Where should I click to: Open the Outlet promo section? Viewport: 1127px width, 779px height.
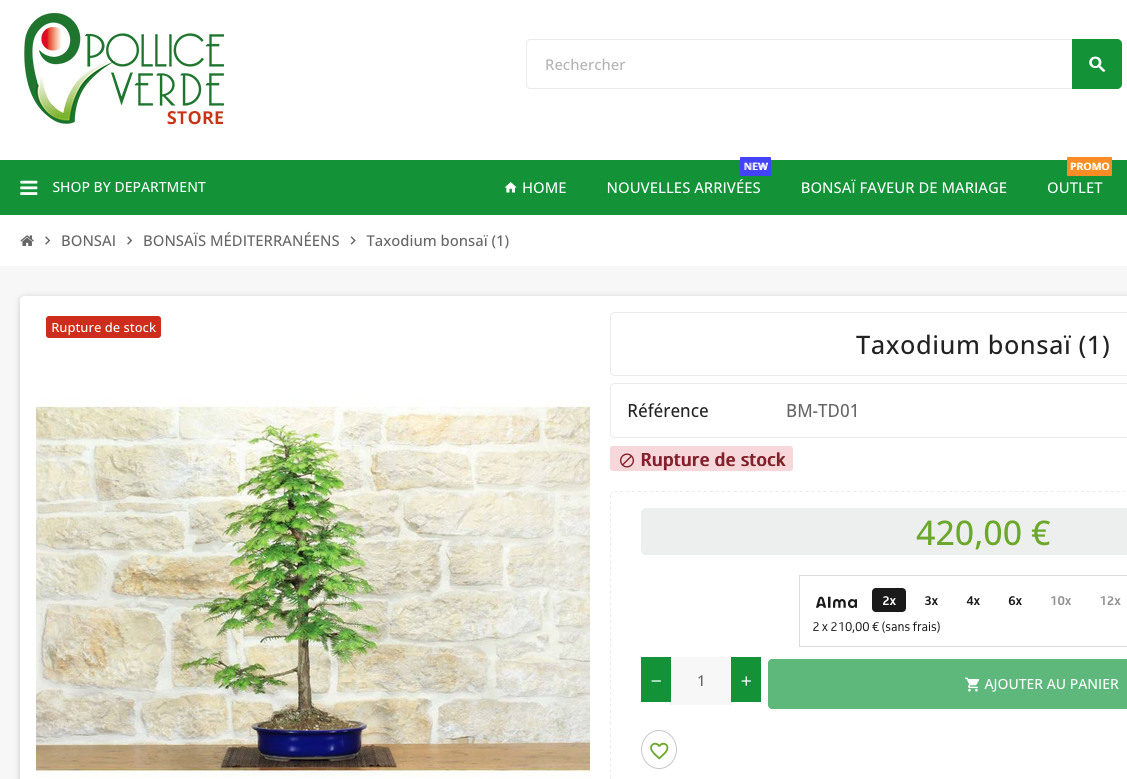1075,188
